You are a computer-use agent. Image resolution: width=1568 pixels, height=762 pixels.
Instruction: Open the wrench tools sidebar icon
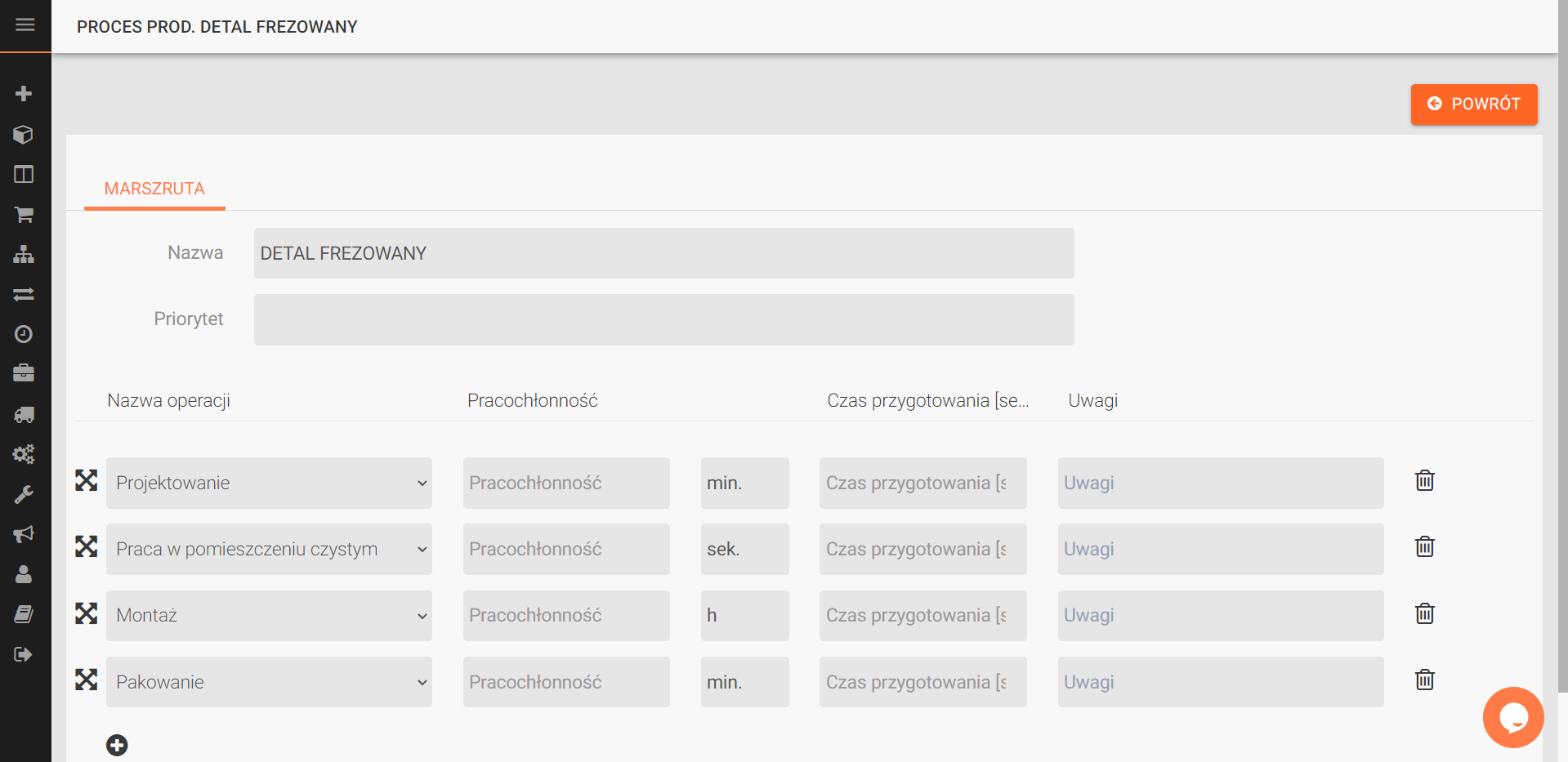tap(24, 494)
